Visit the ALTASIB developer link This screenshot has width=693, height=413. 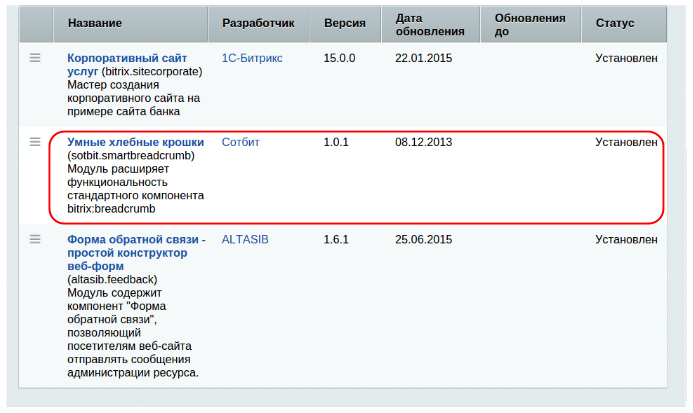tap(245, 240)
